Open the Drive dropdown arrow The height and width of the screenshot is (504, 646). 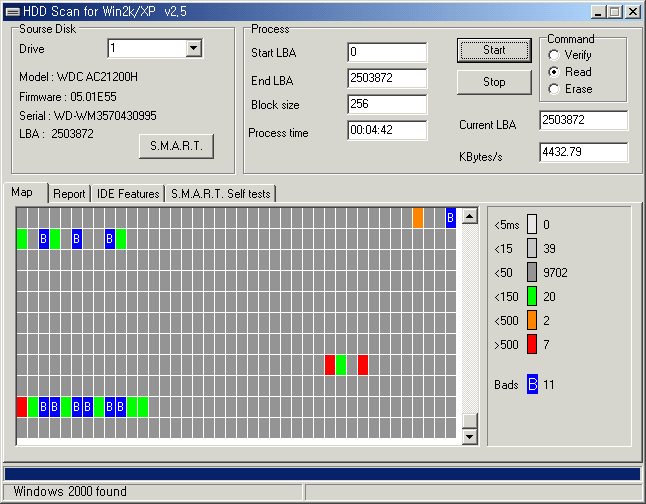point(193,49)
